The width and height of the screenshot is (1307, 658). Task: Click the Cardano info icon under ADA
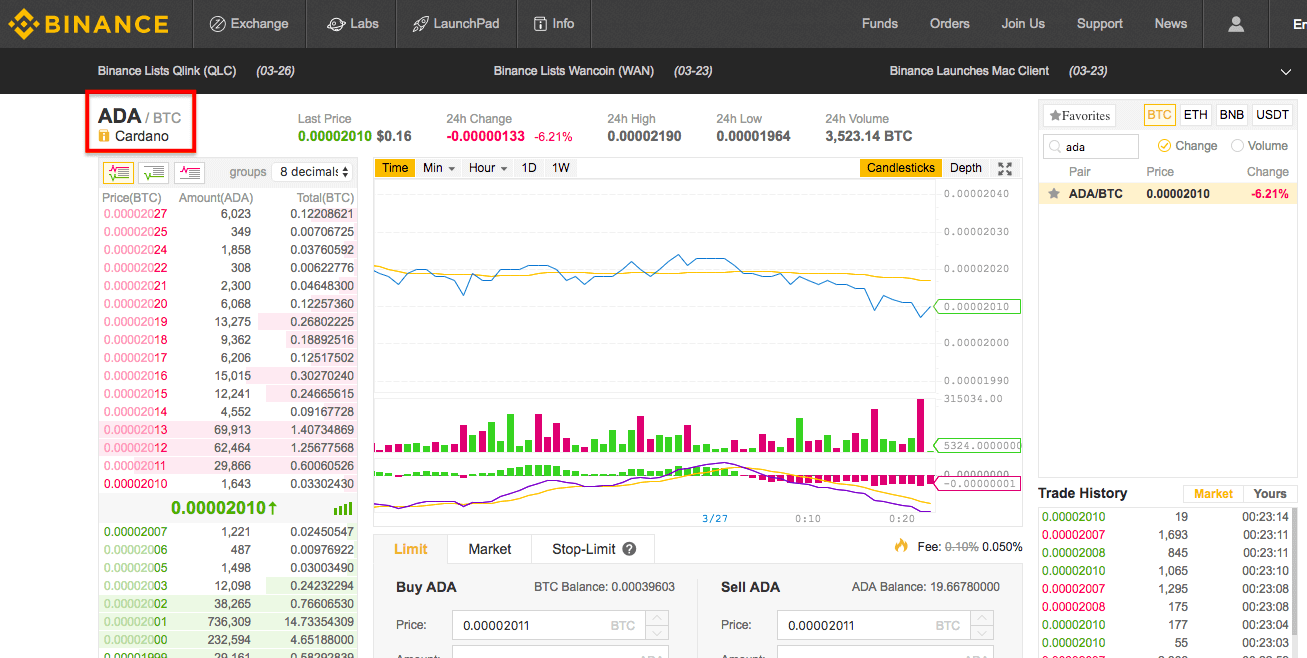(x=104, y=136)
